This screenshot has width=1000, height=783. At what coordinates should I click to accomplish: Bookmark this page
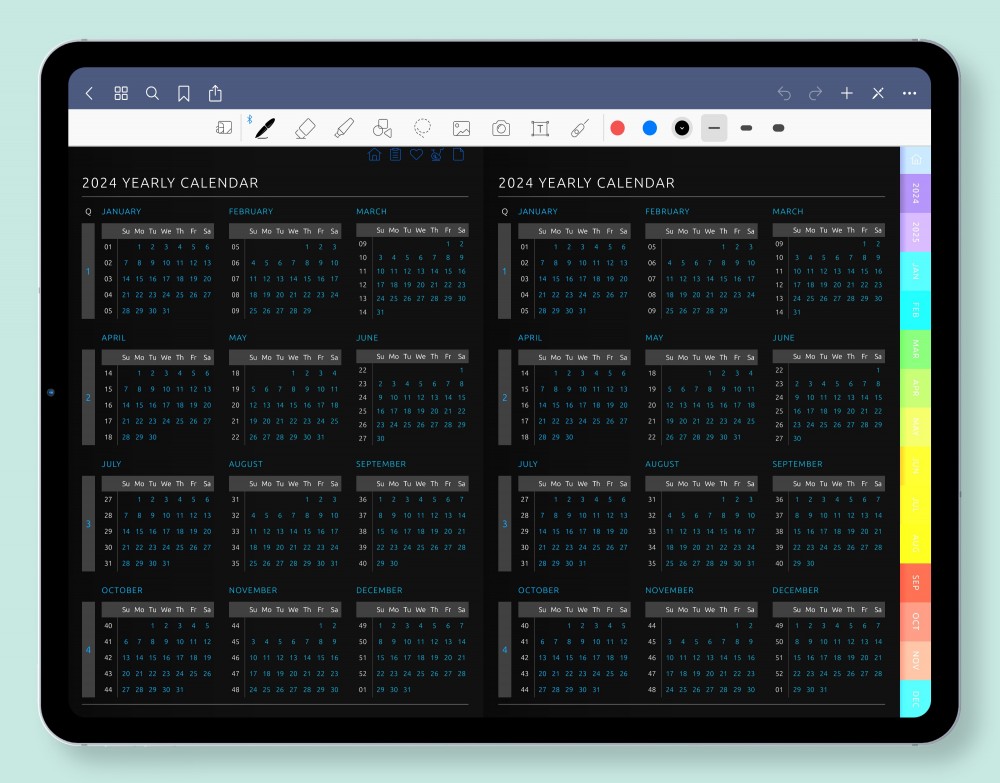pyautogui.click(x=184, y=94)
